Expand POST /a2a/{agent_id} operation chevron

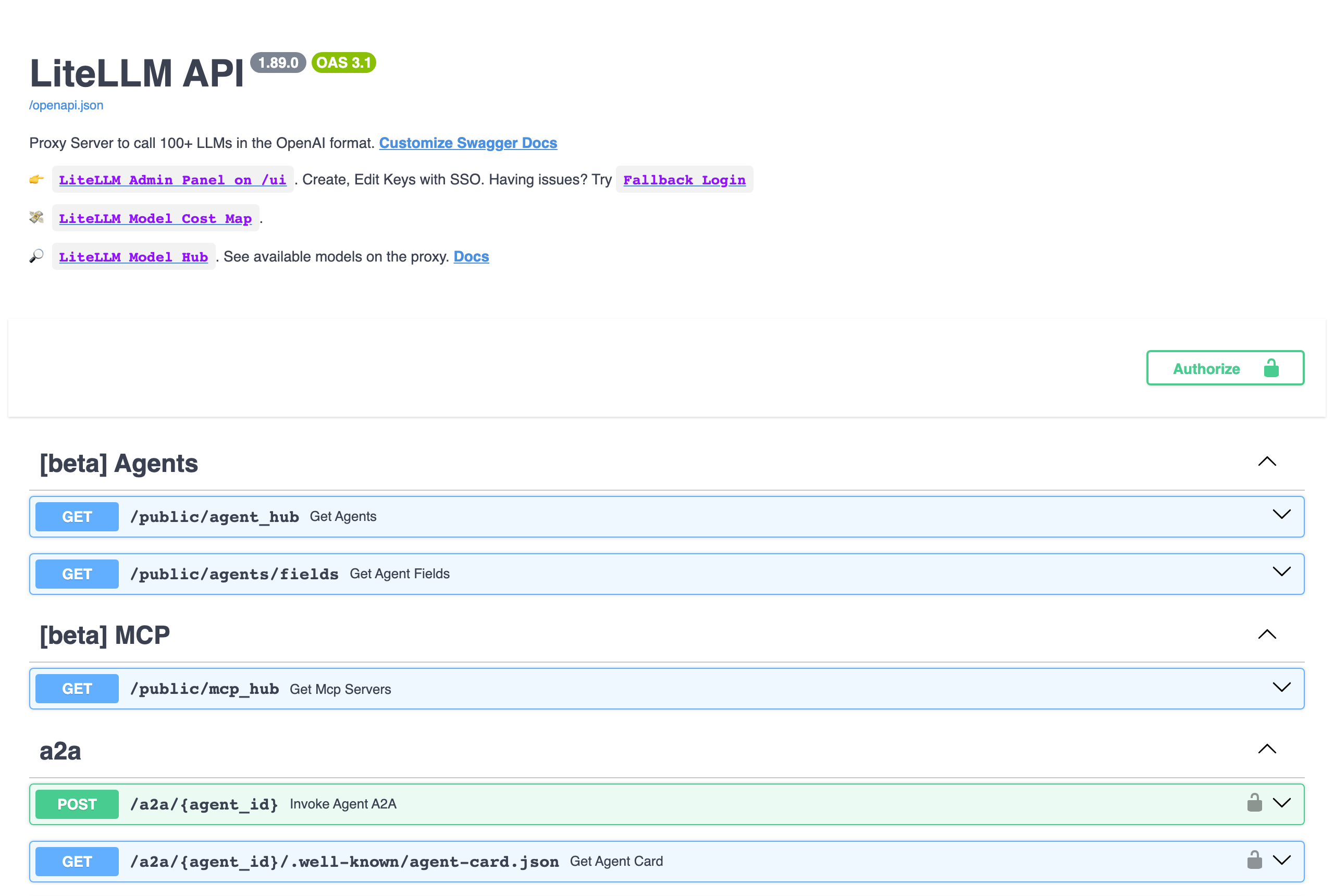coord(1281,803)
